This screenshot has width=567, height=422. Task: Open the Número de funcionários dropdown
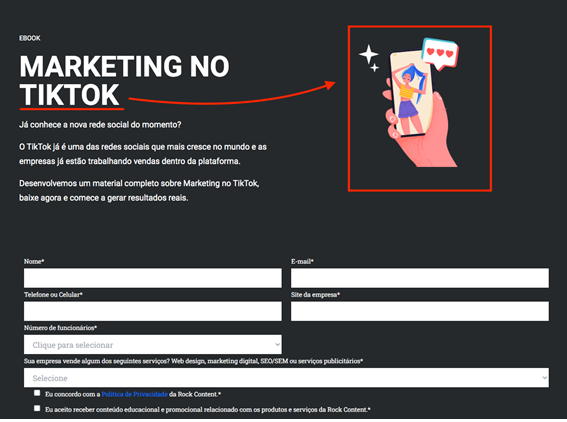pos(153,344)
